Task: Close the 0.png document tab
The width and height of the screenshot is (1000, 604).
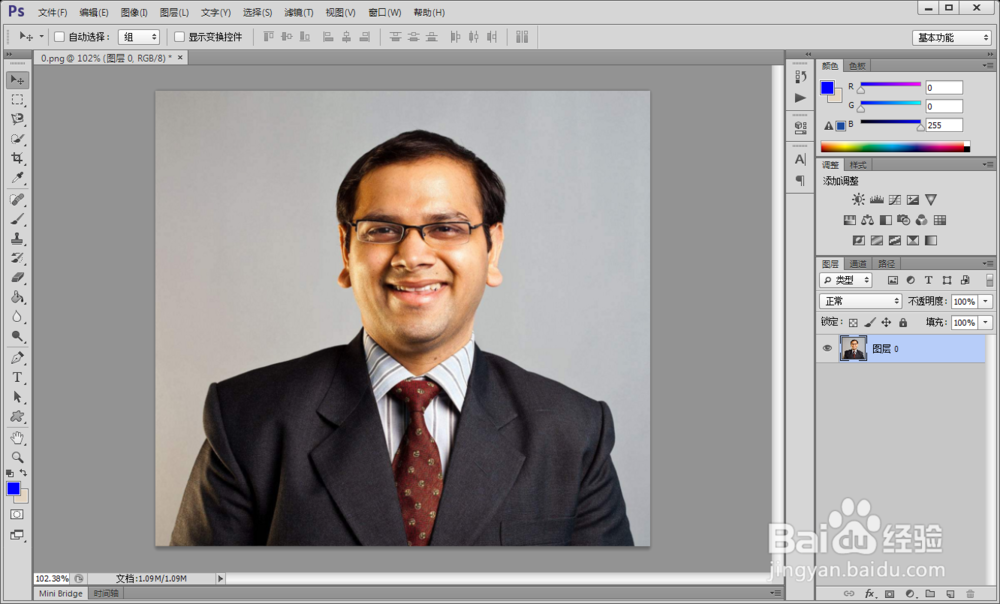Action: pyautogui.click(x=180, y=57)
